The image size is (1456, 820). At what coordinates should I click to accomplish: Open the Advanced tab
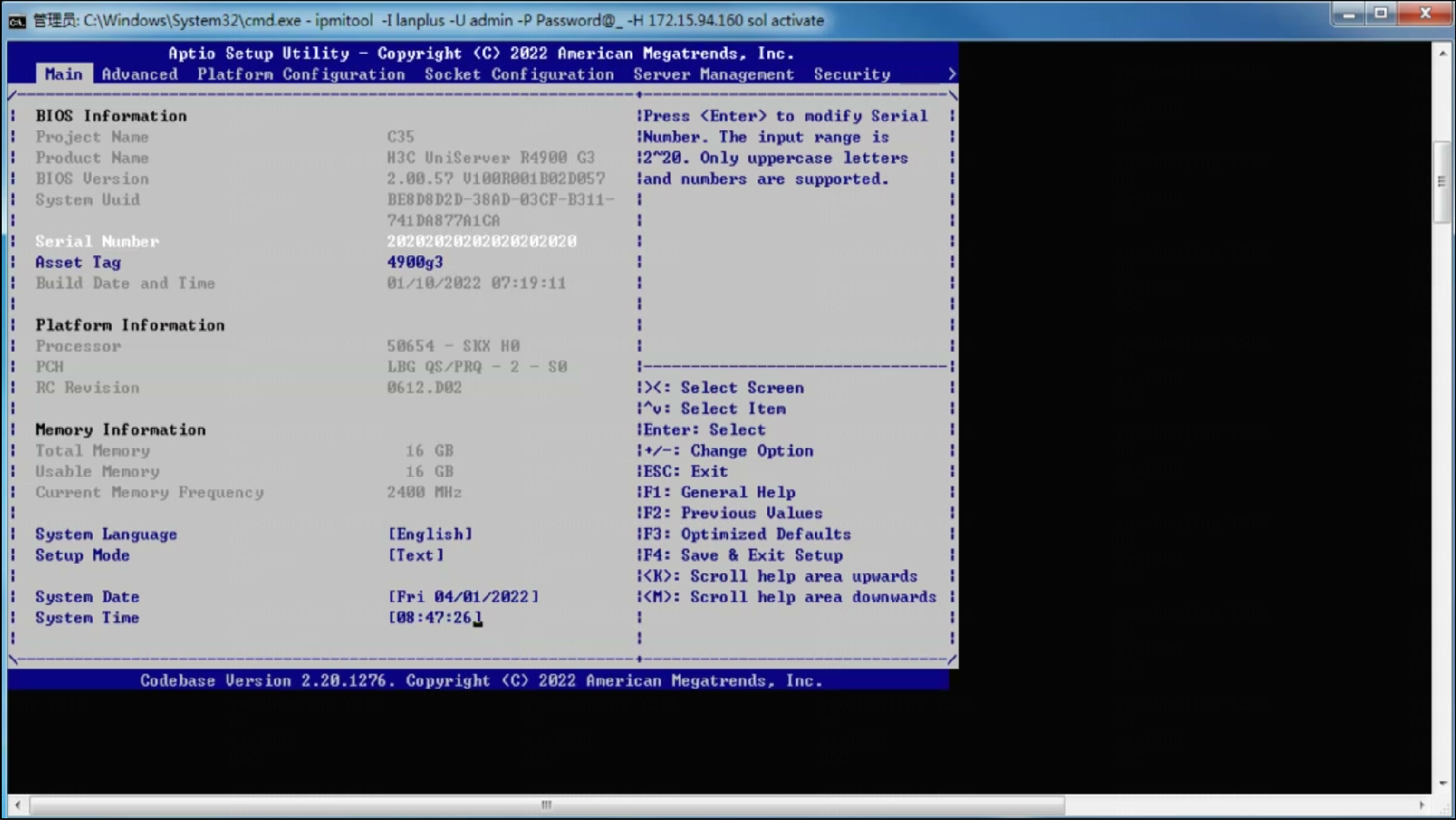pyautogui.click(x=140, y=75)
